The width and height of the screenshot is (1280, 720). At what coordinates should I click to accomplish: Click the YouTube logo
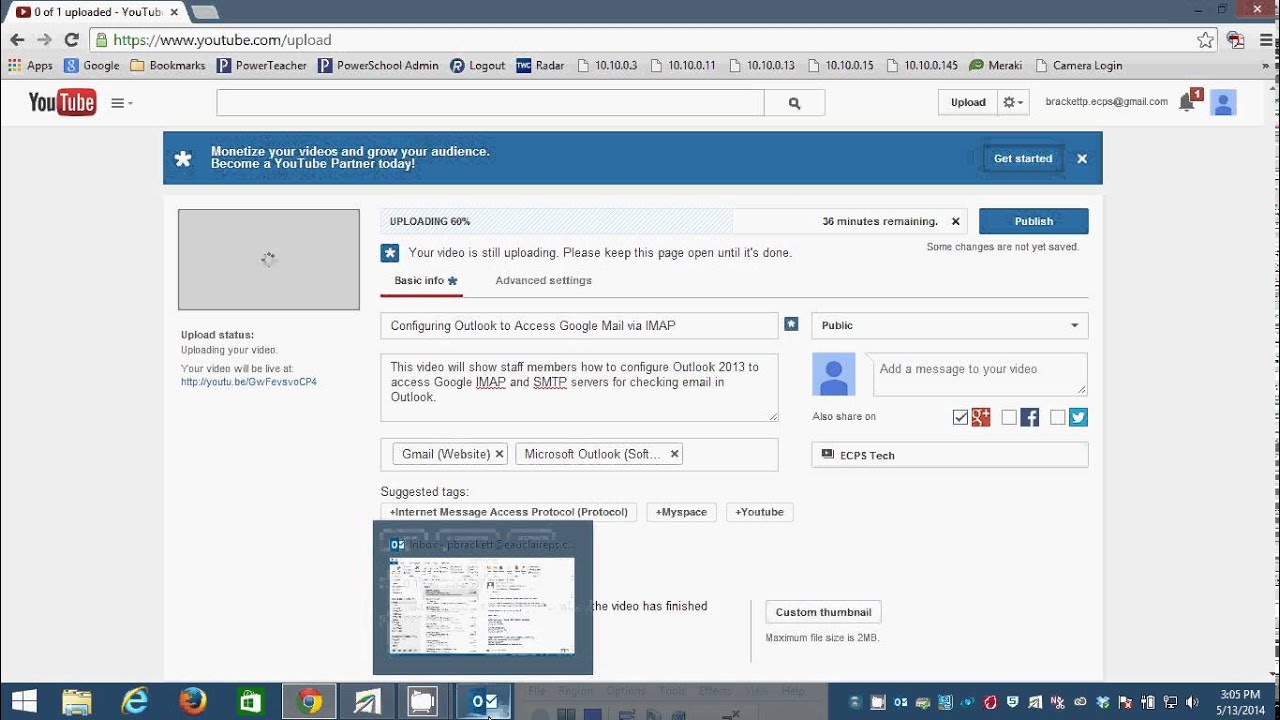pyautogui.click(x=62, y=102)
